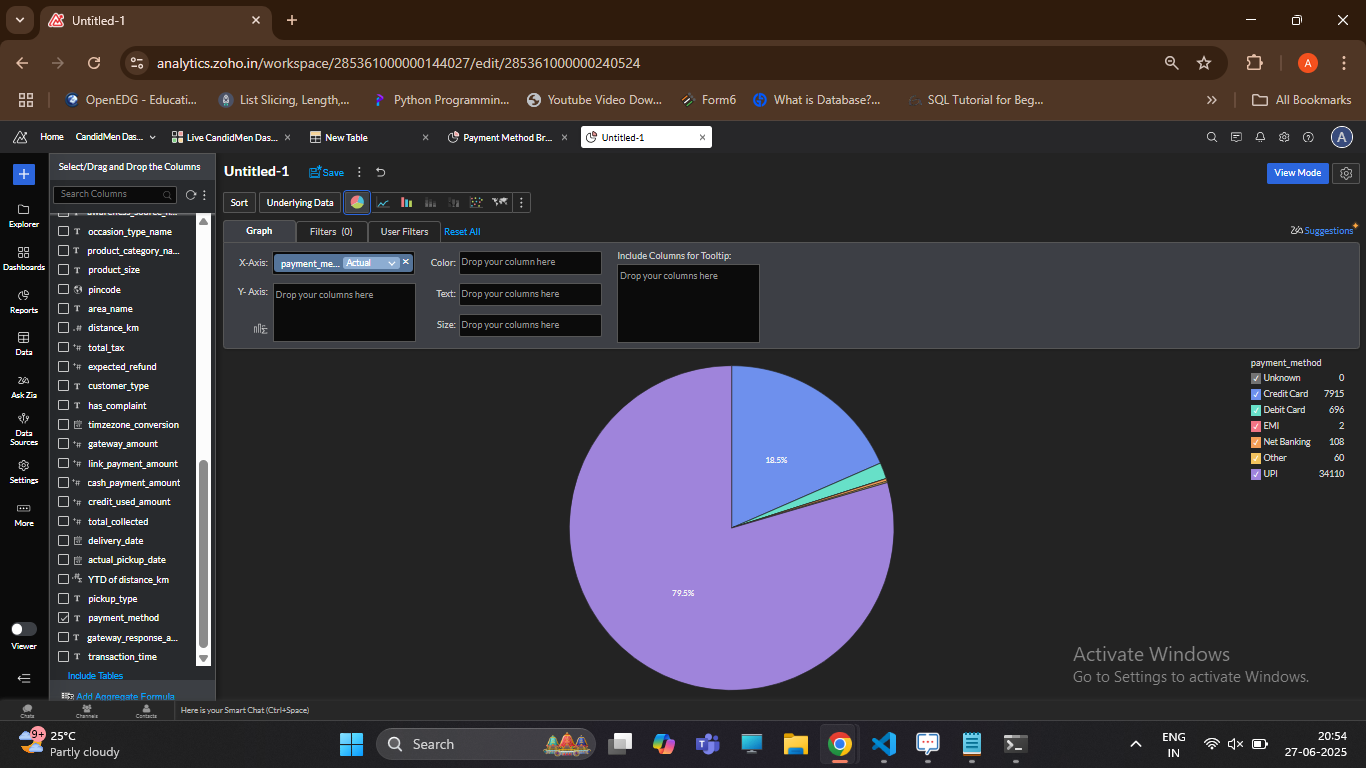Open Underlying Data view
Viewport: 1366px width, 768px height.
(300, 203)
